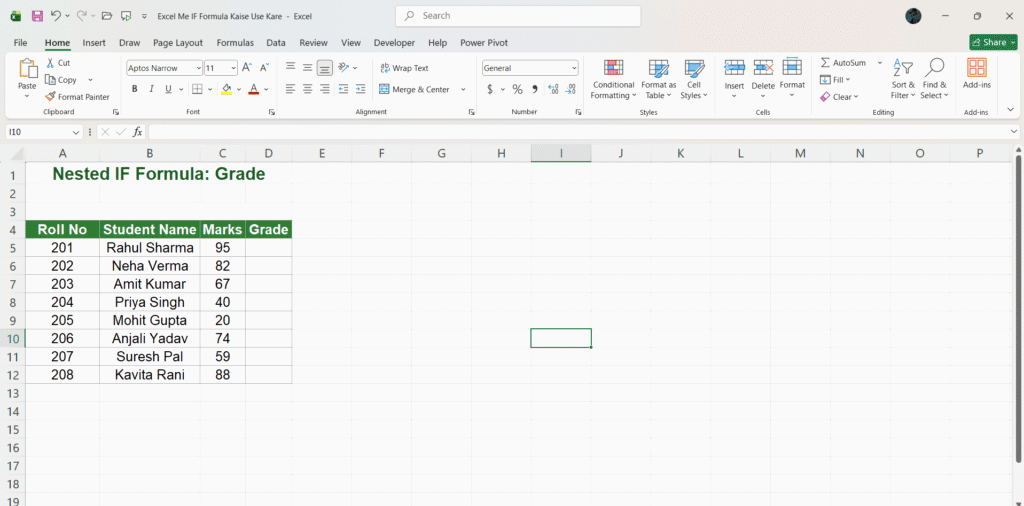Open the Add-ins icon
The image size is (1024, 506).
[977, 68]
